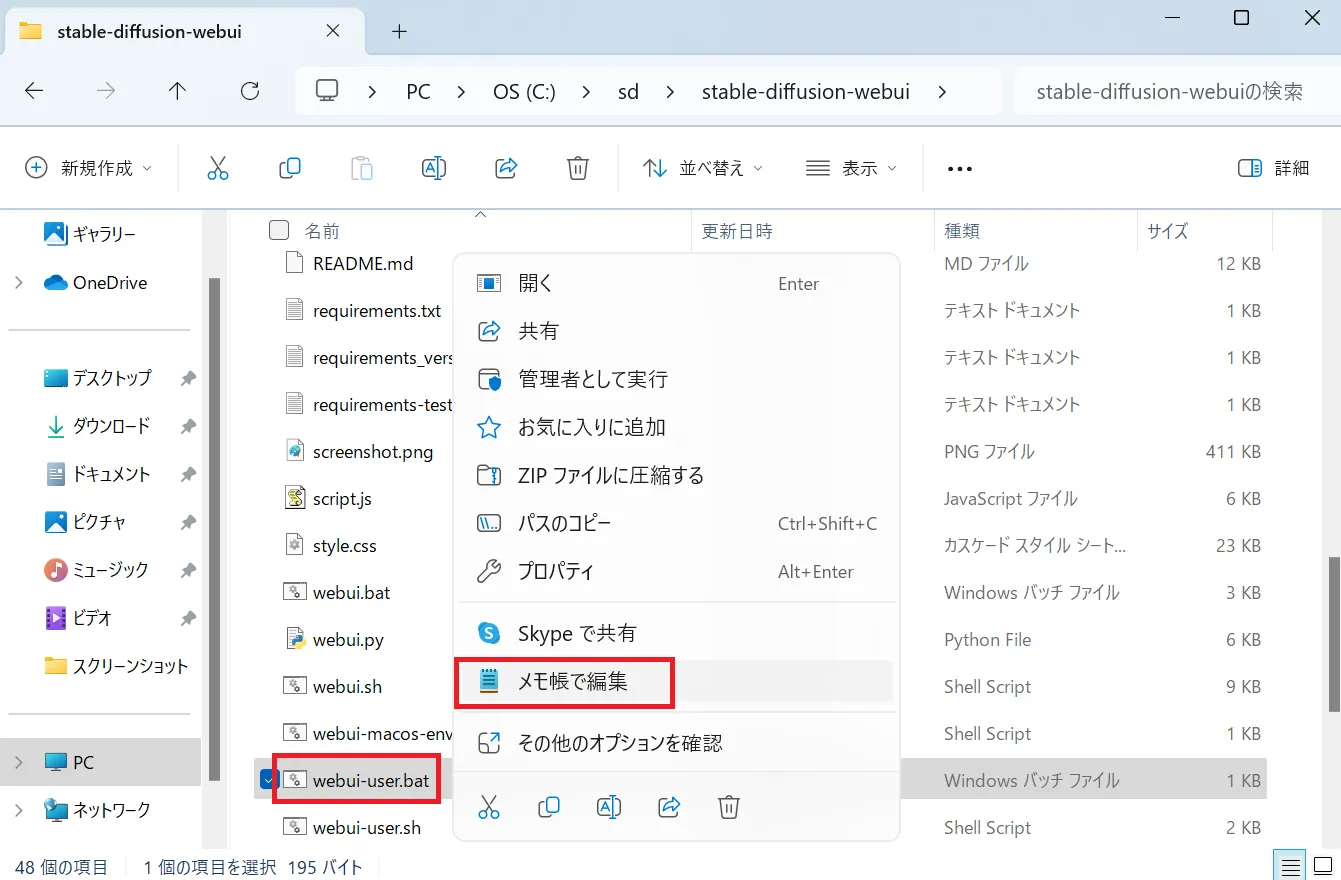The width and height of the screenshot is (1341, 880).
Task: Click trash icon in context menu bottom row
Action: (x=729, y=806)
